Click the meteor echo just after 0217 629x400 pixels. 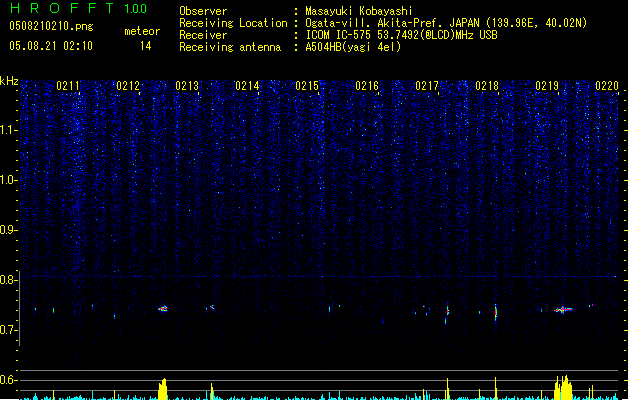coord(447,312)
